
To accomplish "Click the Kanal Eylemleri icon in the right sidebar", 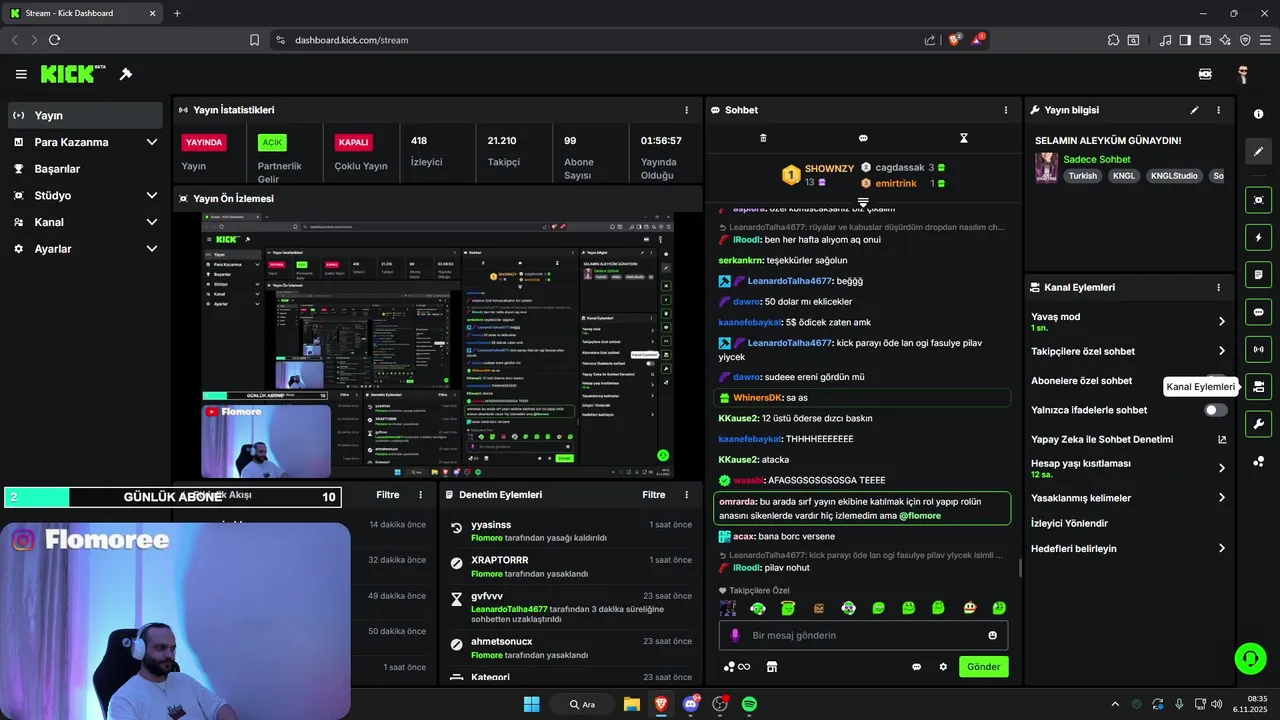I will coord(1259,386).
